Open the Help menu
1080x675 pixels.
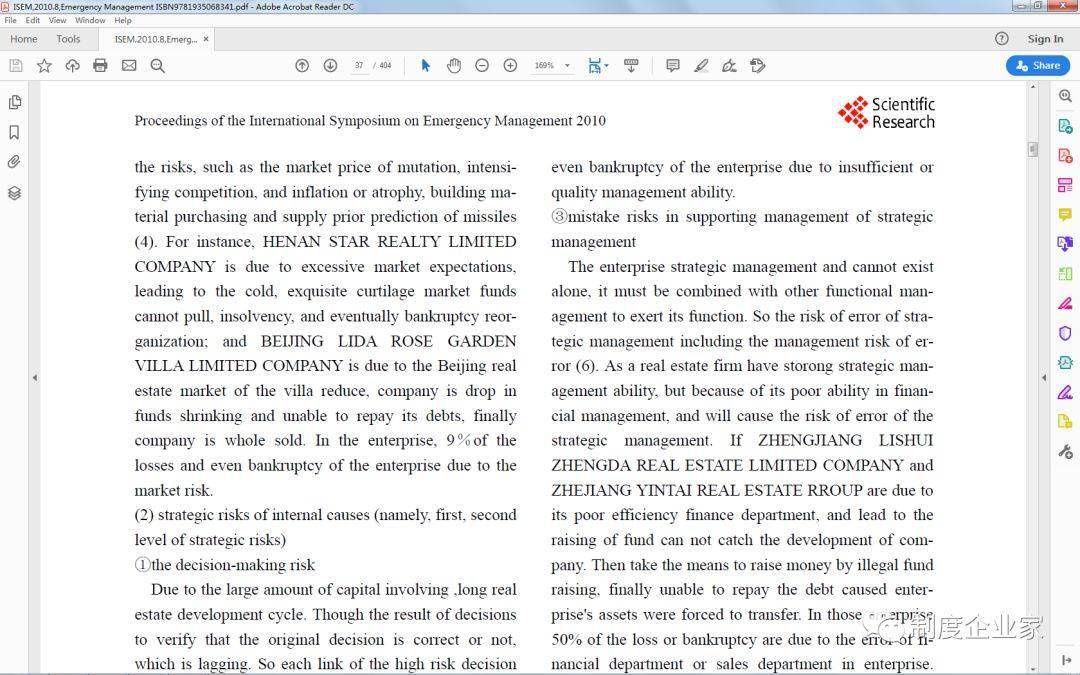(x=123, y=21)
